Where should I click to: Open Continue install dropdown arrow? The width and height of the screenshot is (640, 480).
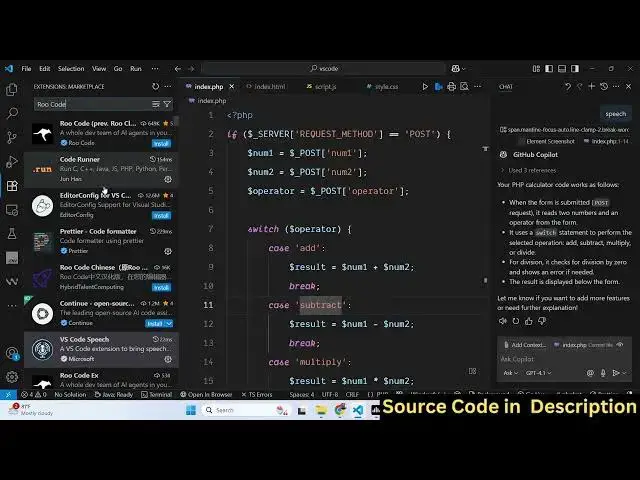(169, 324)
